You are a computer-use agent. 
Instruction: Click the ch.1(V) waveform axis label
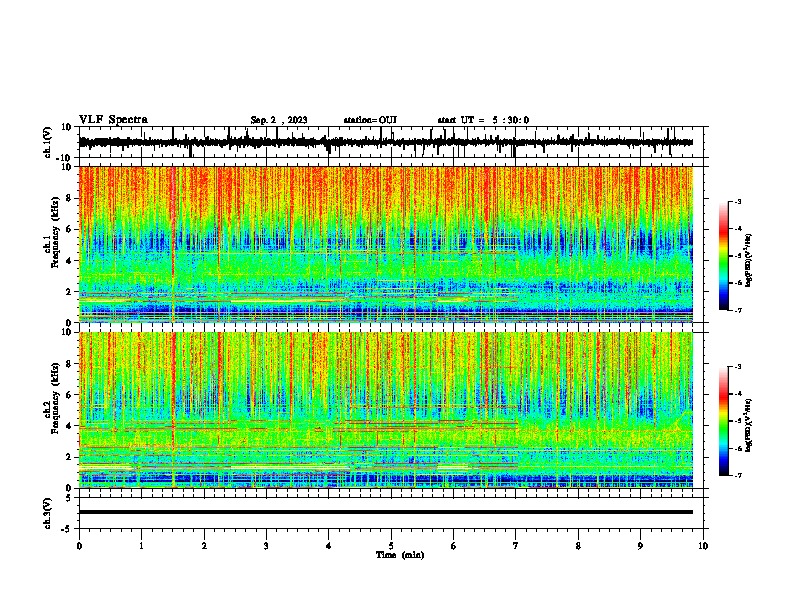[48, 142]
